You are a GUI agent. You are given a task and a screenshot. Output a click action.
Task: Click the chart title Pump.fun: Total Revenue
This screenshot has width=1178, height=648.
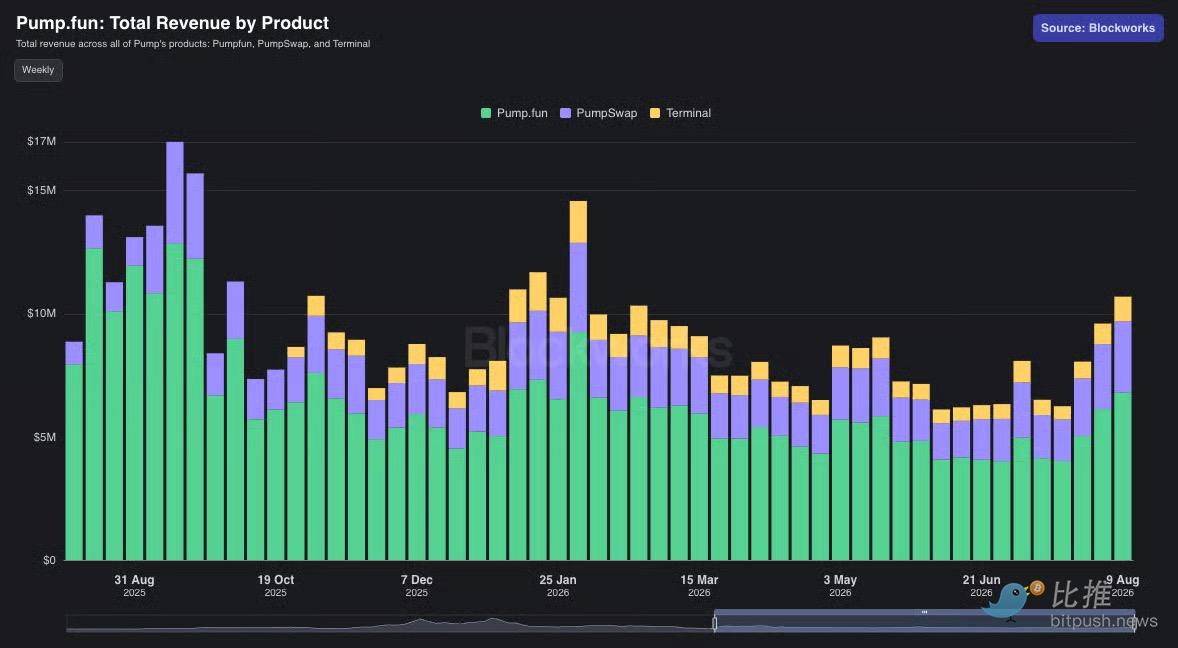173,23
